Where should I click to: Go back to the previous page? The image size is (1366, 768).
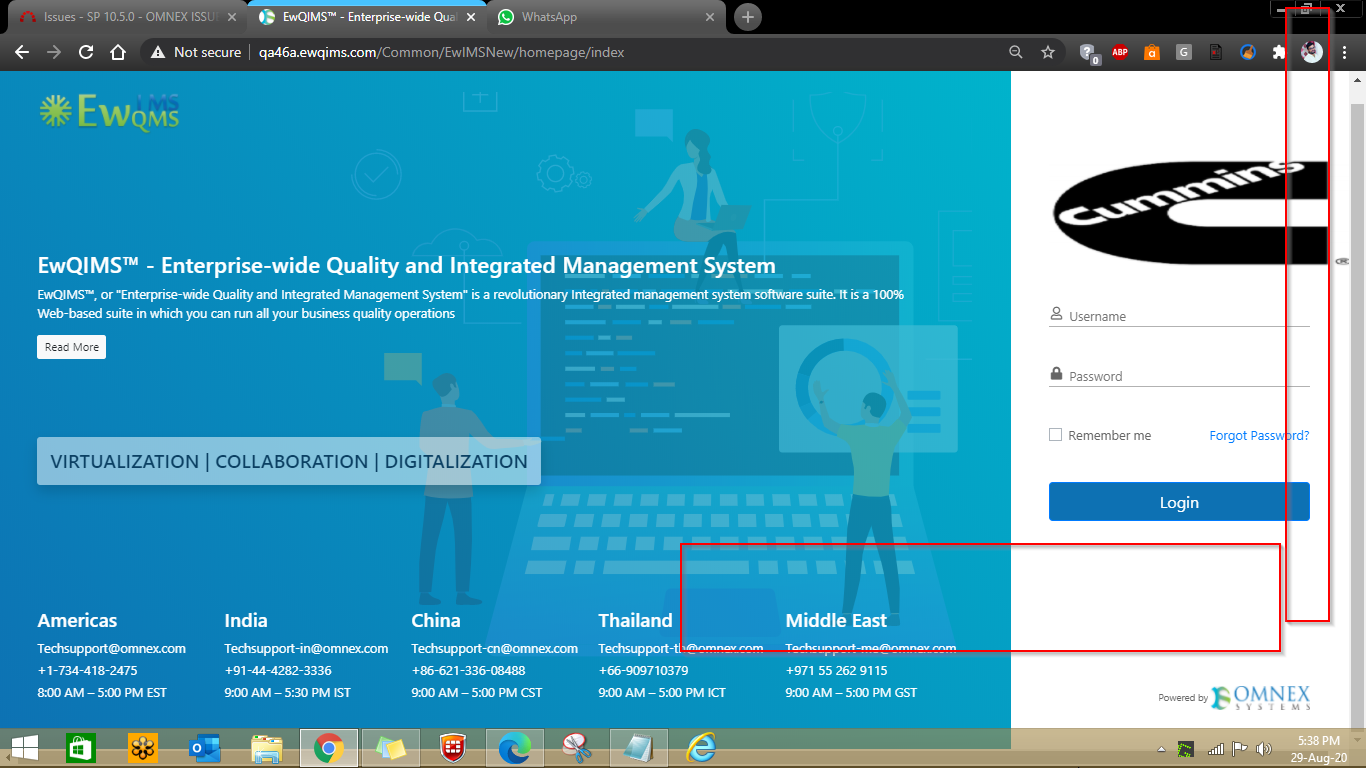(x=22, y=52)
